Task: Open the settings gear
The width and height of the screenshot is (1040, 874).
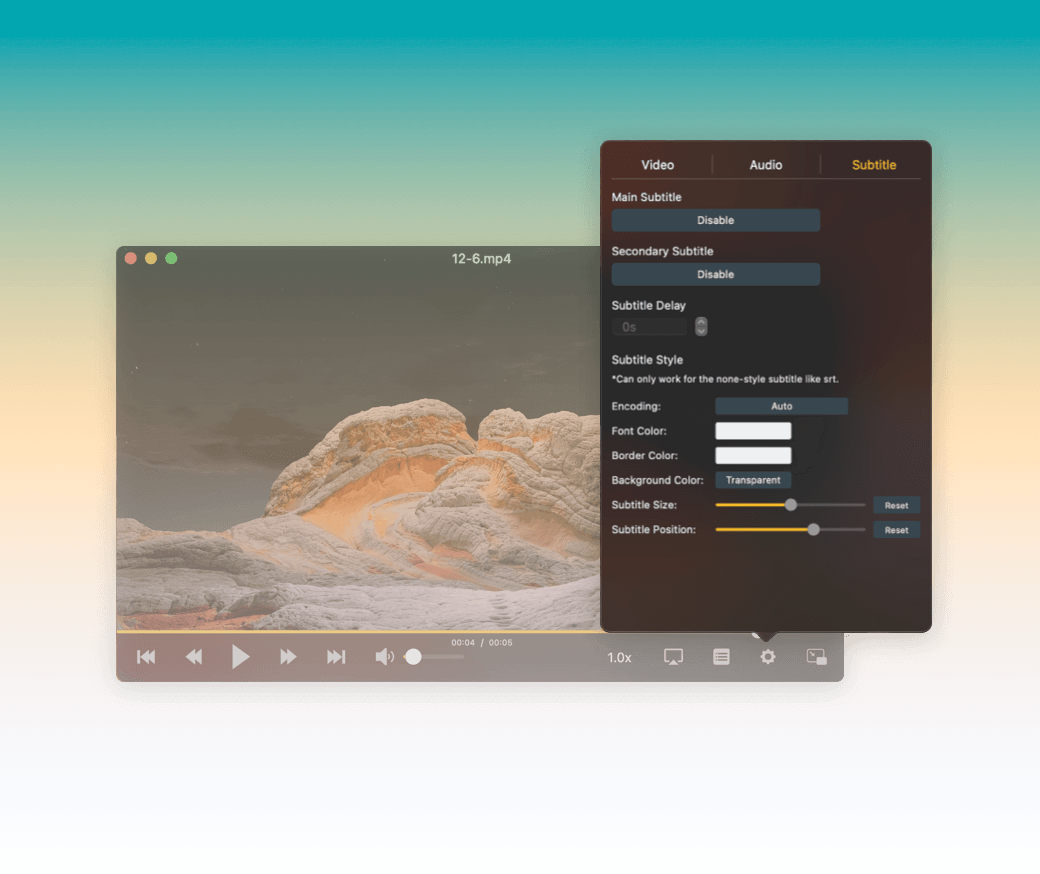Action: click(767, 656)
